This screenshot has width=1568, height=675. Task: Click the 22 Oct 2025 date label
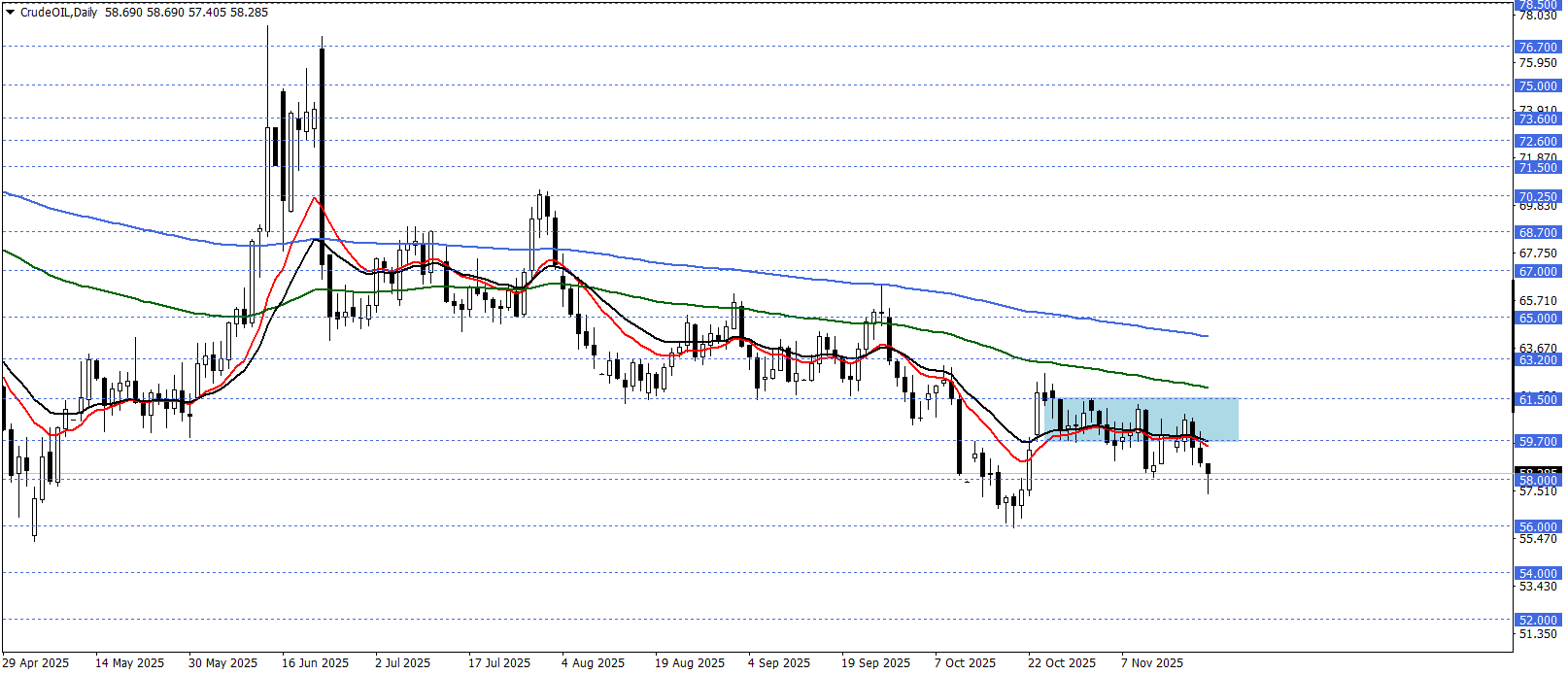coord(1061,662)
